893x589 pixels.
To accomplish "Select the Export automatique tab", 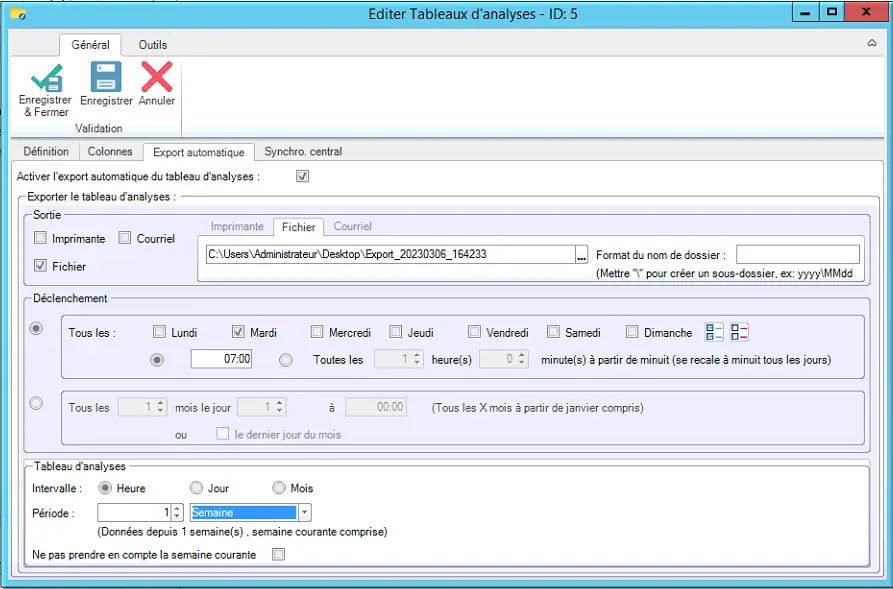I will pyautogui.click(x=199, y=152).
